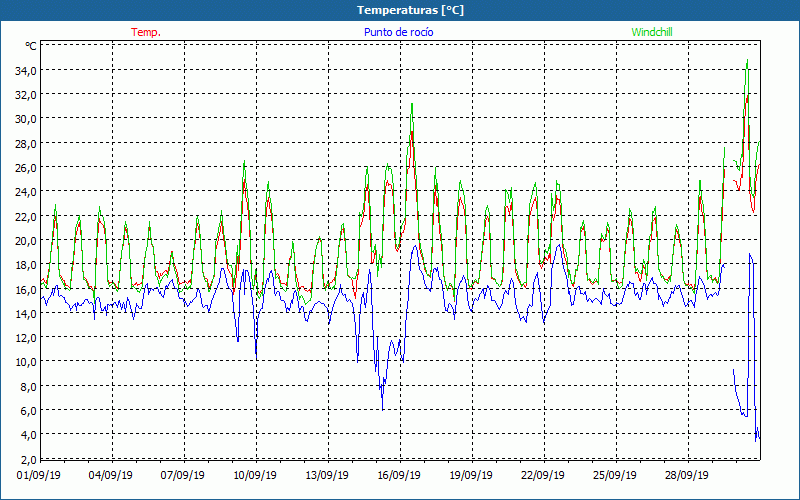The image size is (800, 500).
Task: Click the 25/09/19 date label
Action: click(615, 475)
